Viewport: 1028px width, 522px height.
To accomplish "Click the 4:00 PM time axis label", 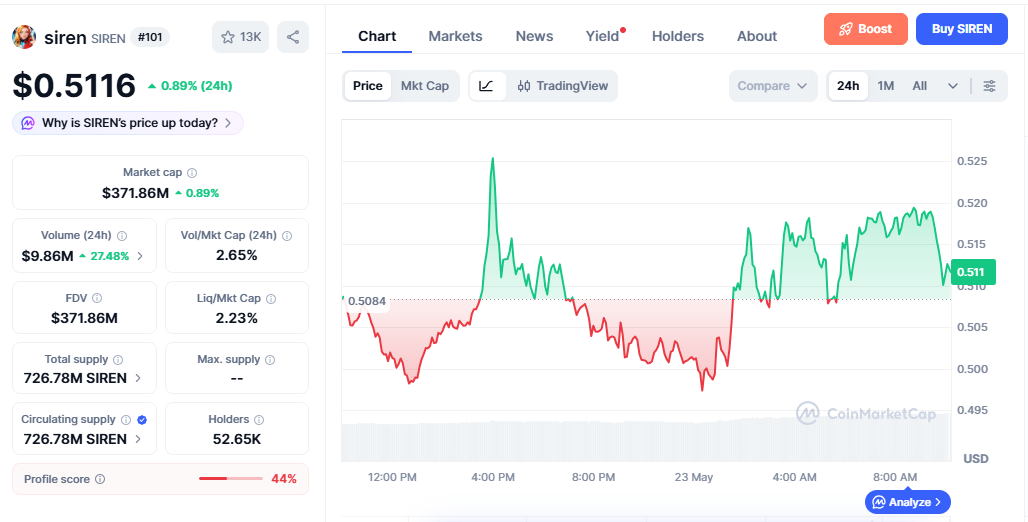I will 493,477.
